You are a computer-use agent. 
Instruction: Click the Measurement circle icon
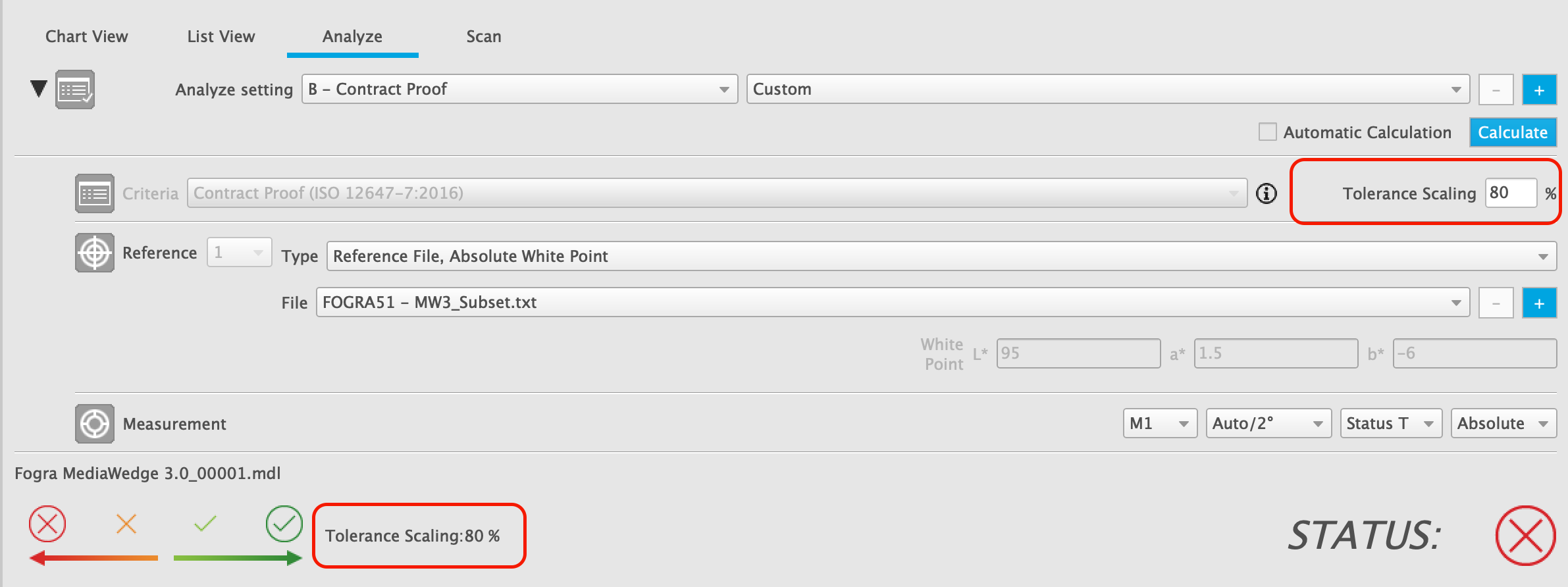[95, 424]
